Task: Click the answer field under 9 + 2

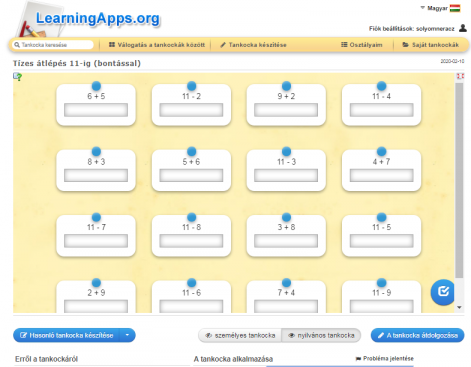Action: [286, 110]
